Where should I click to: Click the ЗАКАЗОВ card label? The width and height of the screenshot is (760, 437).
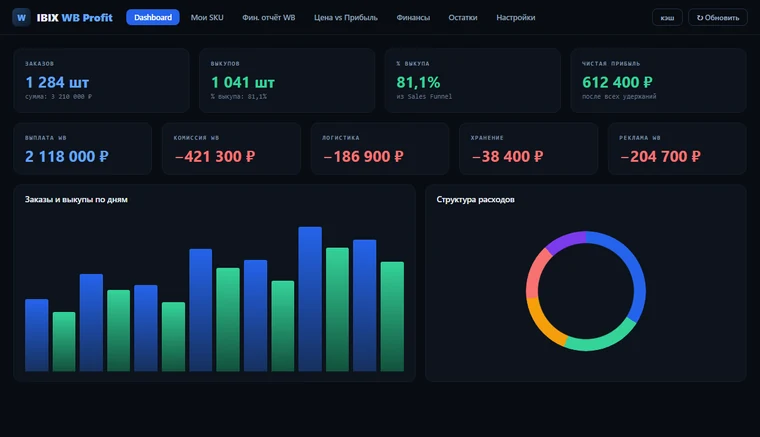coord(40,64)
